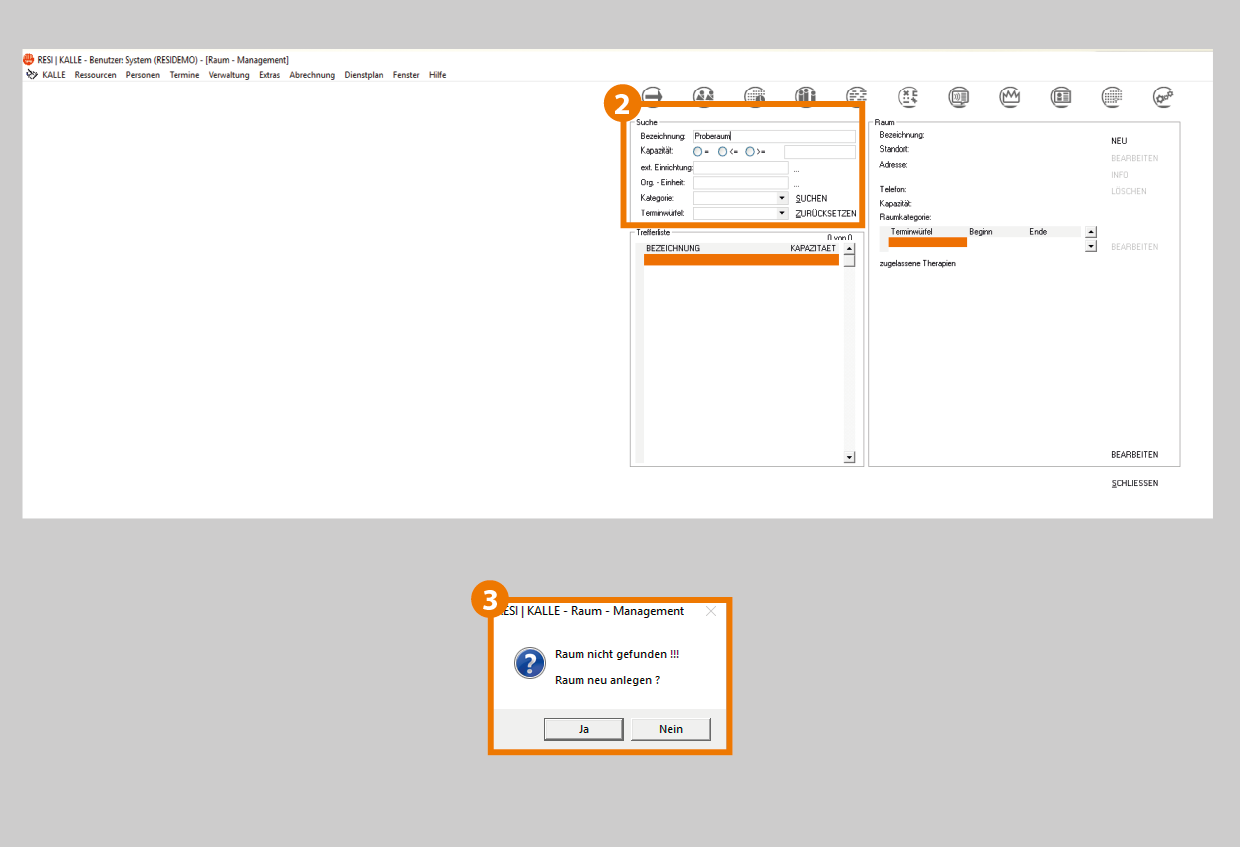
Task: Select the '=' Kapazität radio button
Action: 698,151
